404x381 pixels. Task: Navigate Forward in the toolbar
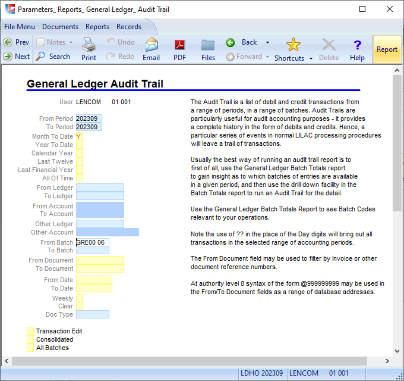click(244, 57)
